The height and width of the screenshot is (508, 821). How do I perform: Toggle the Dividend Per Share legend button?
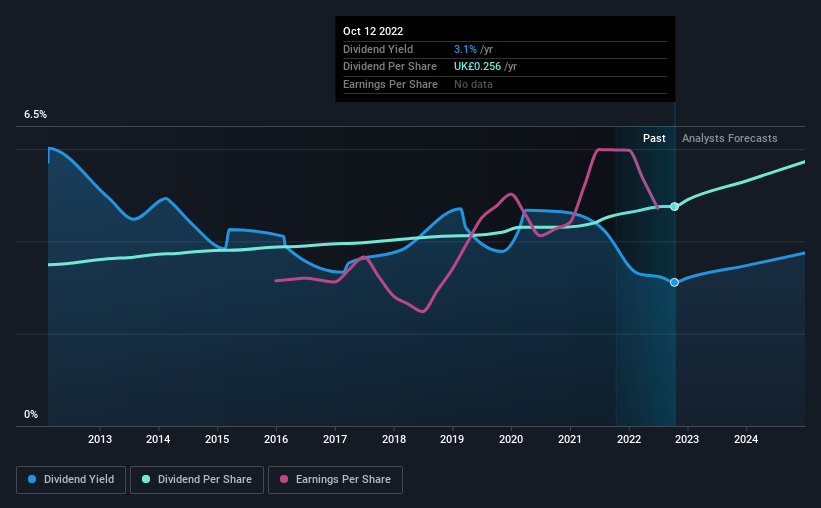pyautogui.click(x=197, y=480)
